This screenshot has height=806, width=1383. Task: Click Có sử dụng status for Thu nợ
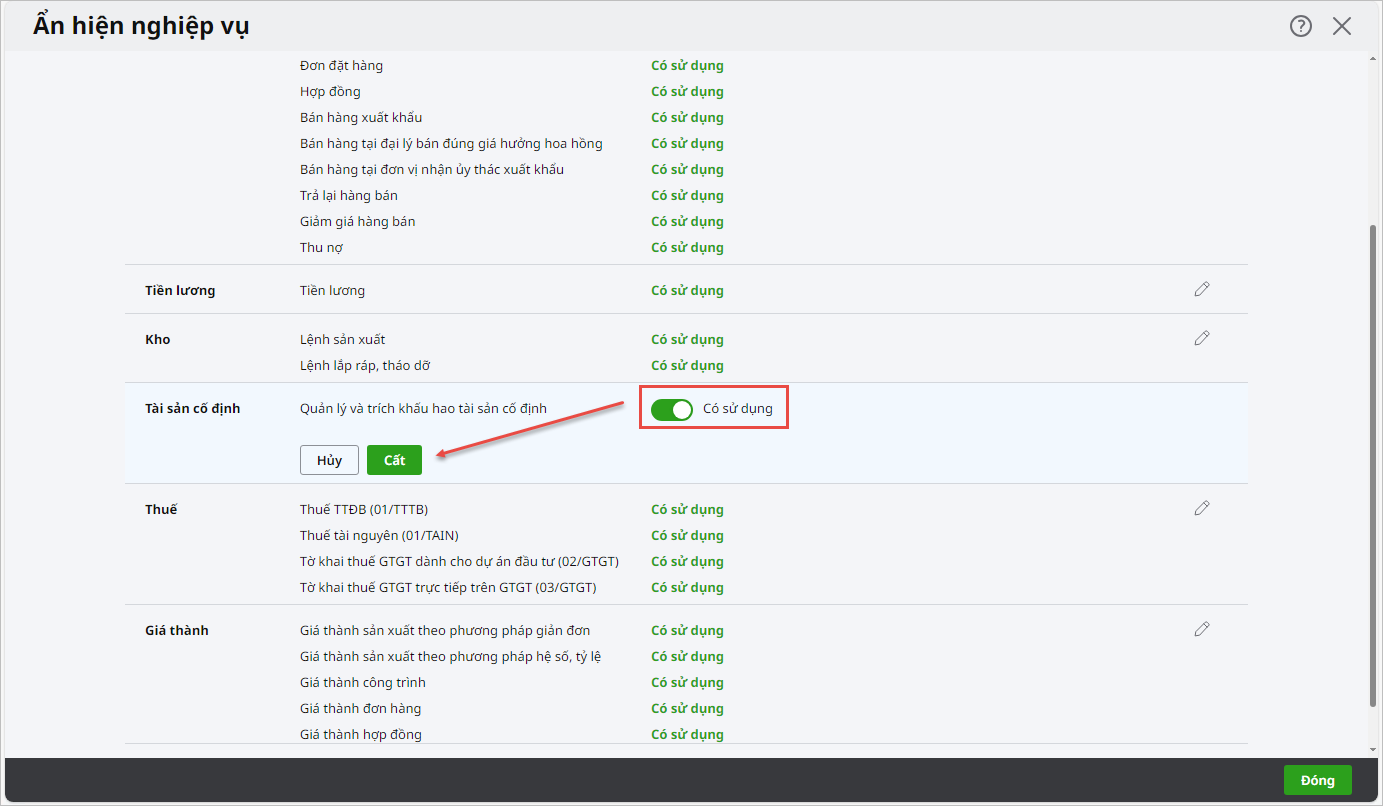point(687,248)
